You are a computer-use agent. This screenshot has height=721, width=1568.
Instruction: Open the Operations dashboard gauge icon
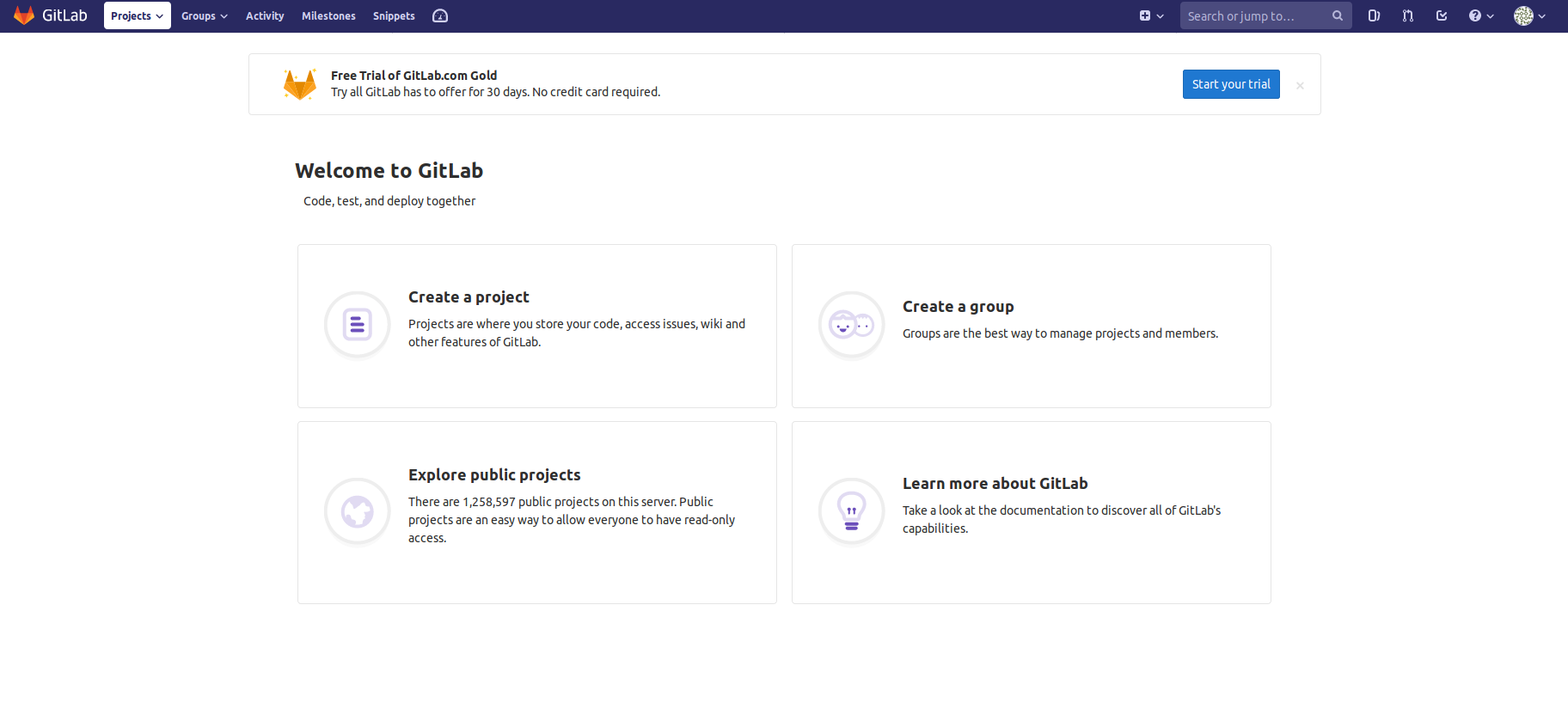[x=440, y=15]
